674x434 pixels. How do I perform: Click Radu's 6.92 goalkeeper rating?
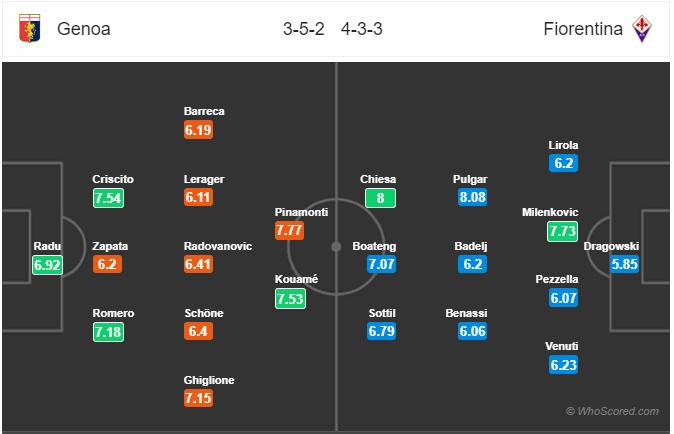pos(47,265)
